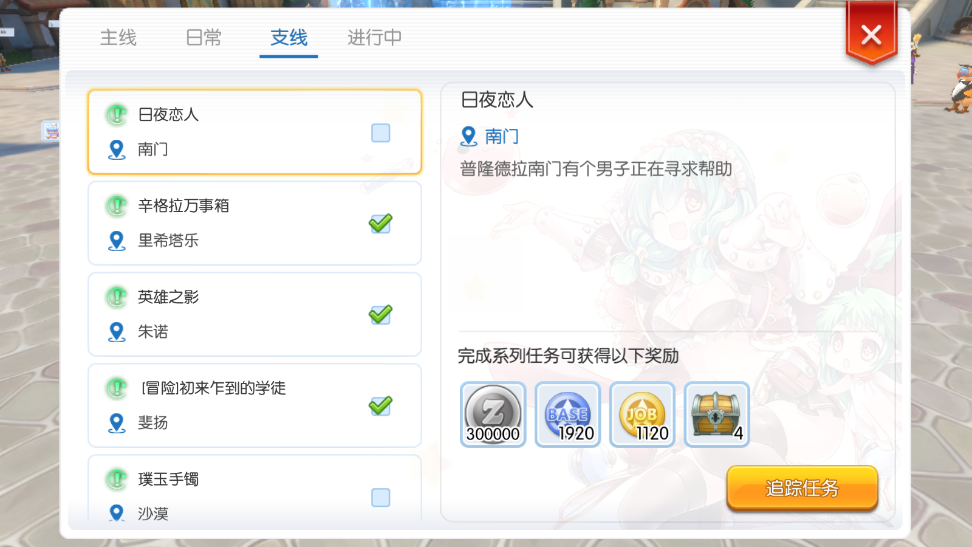Click the 追踪任务 button
The image size is (972, 547).
[802, 488]
